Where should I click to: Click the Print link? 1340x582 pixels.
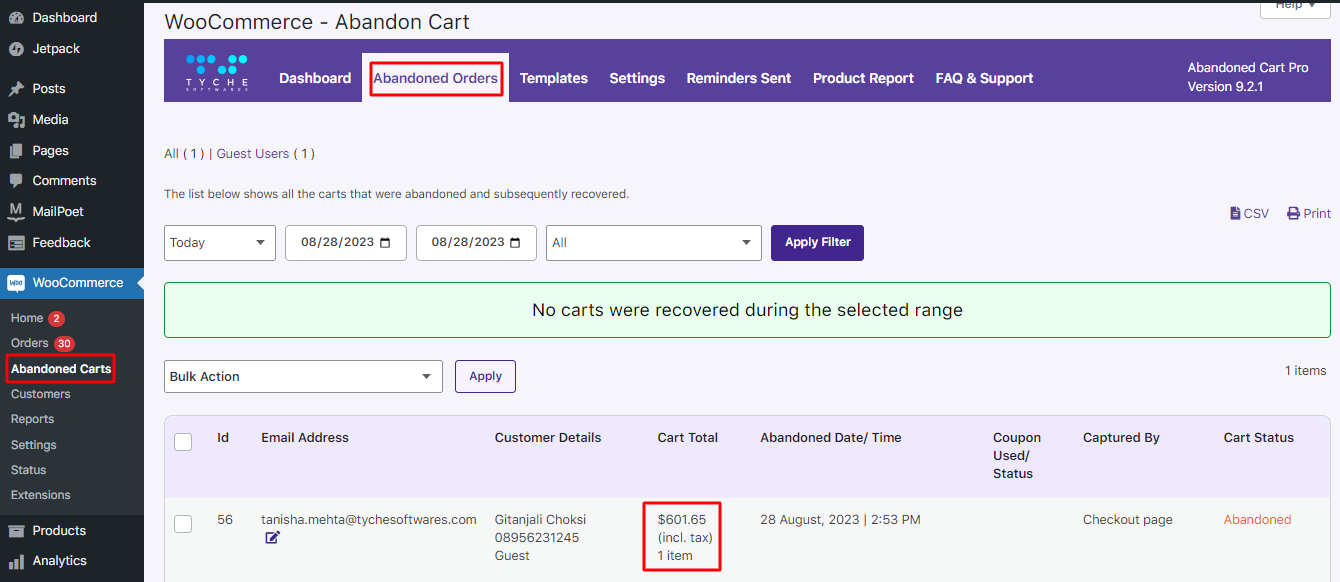point(1309,214)
